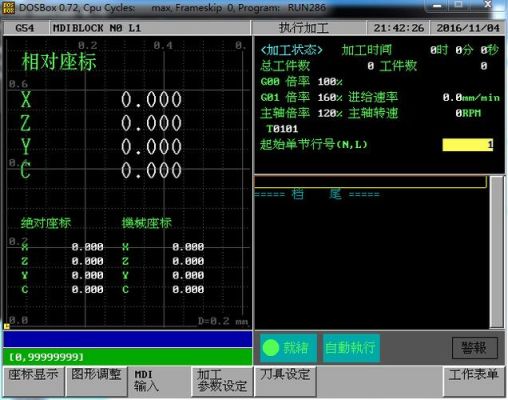This screenshot has width=508, height=400.
Task: Click the relative Y coordinate value
Action: coord(151,147)
